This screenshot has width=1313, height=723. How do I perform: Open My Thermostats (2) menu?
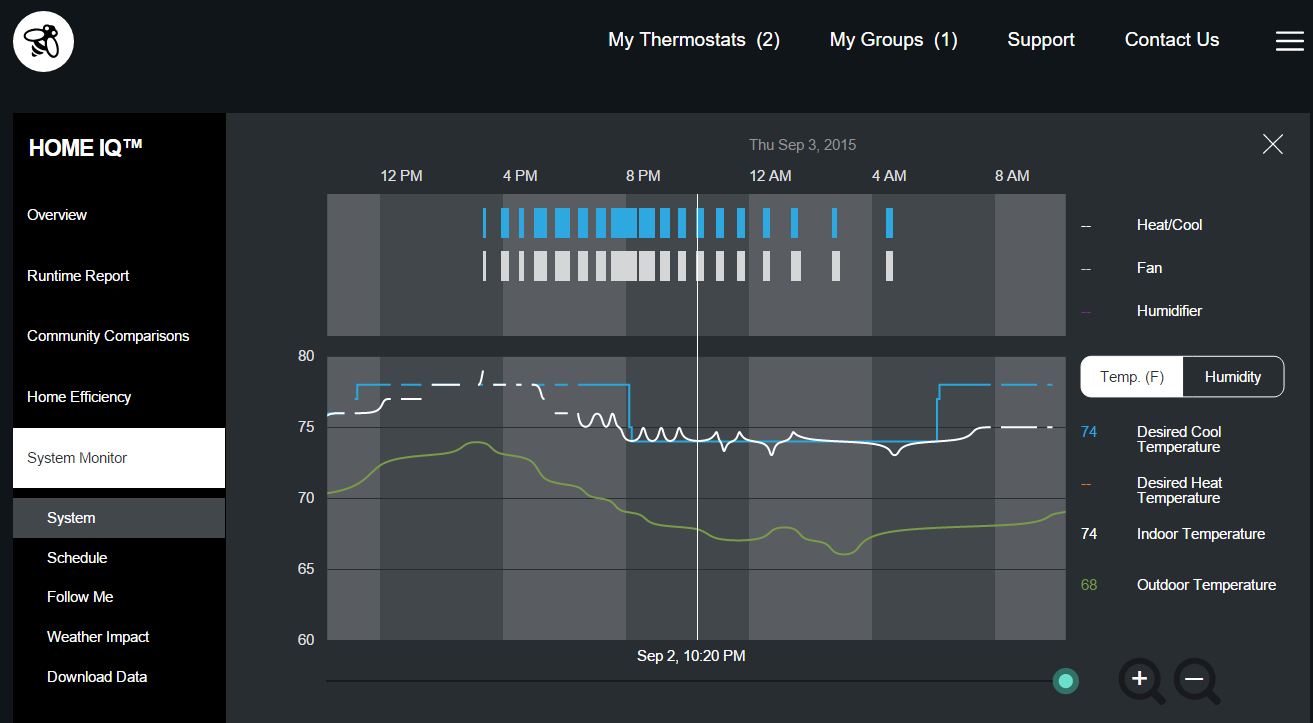tap(693, 40)
